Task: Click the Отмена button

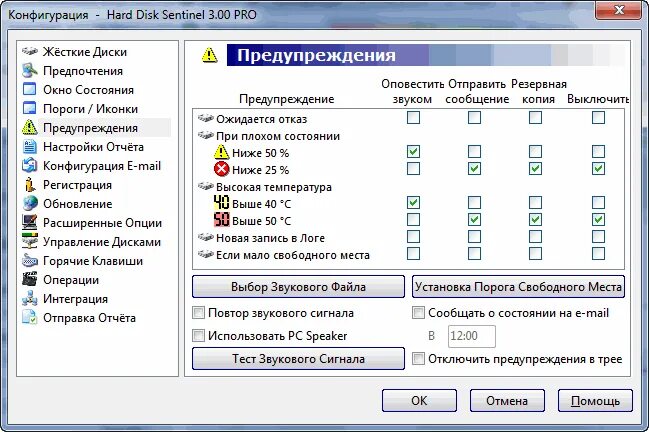Action: point(507,401)
